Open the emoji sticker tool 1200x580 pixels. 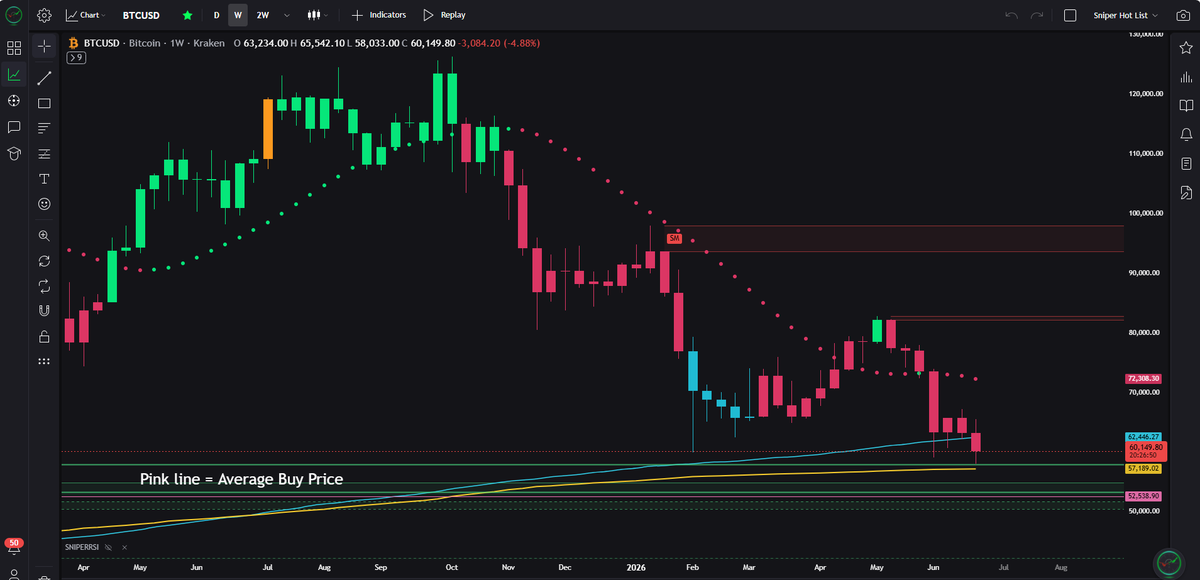click(44, 204)
